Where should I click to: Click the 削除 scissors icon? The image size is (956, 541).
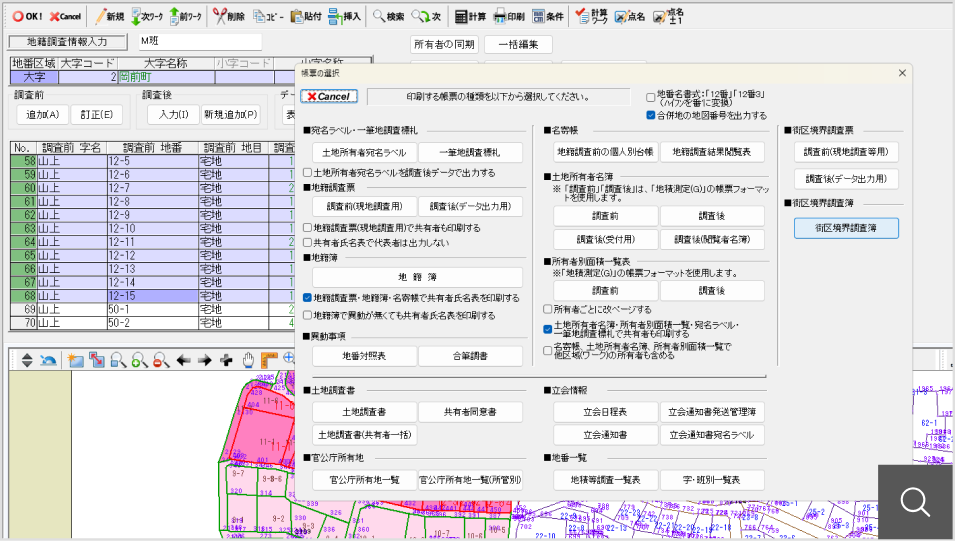219,17
